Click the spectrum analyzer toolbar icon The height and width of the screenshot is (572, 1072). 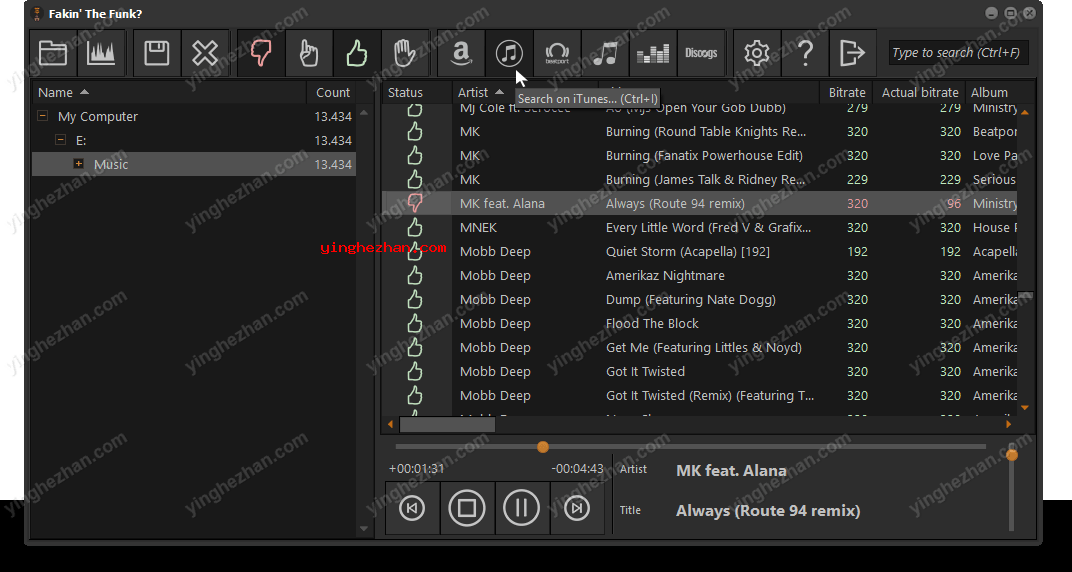coord(101,53)
